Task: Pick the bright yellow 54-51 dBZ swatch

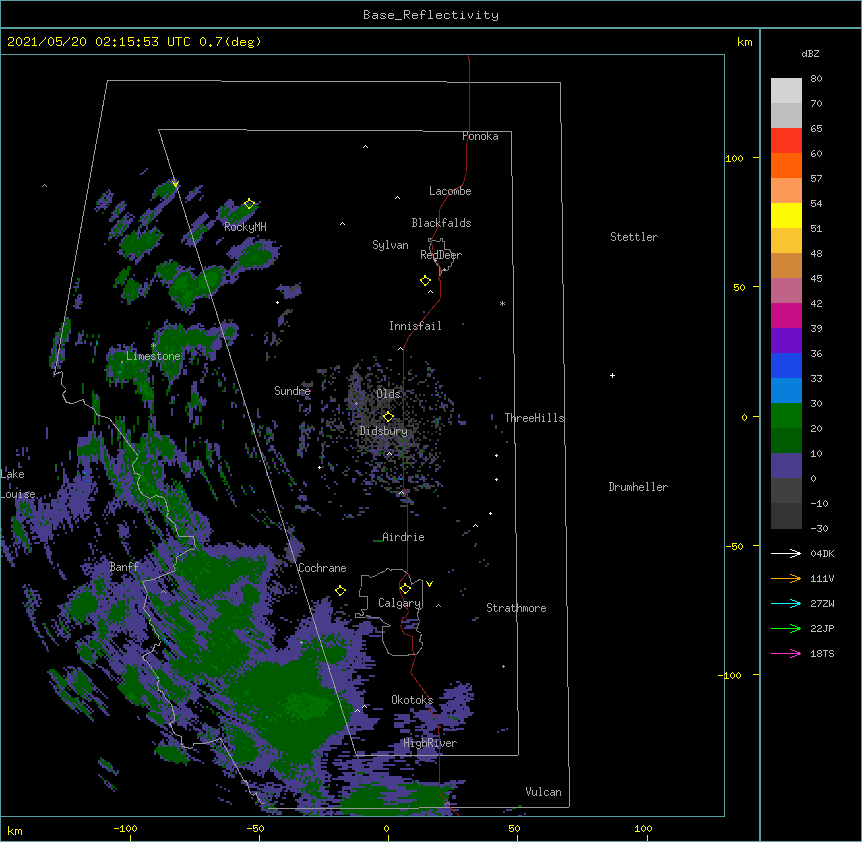Action: 786,215
